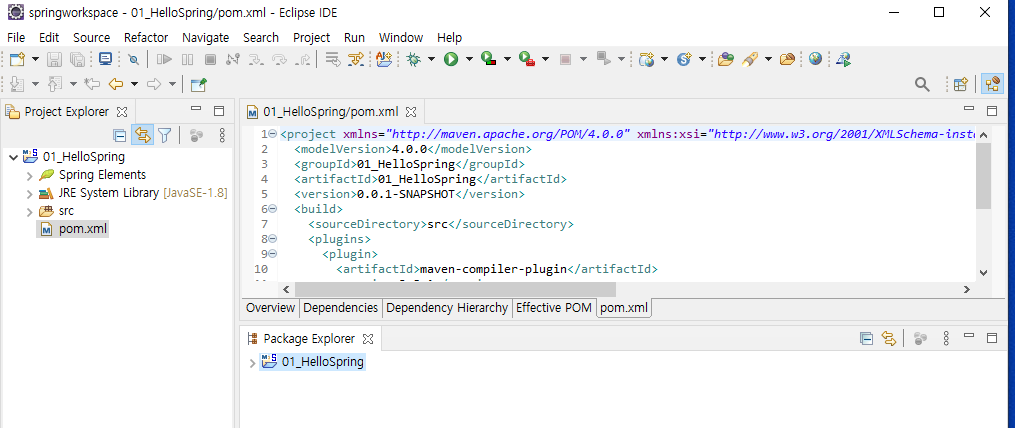
Task: Click the Step Return icon
Action: 302,60
